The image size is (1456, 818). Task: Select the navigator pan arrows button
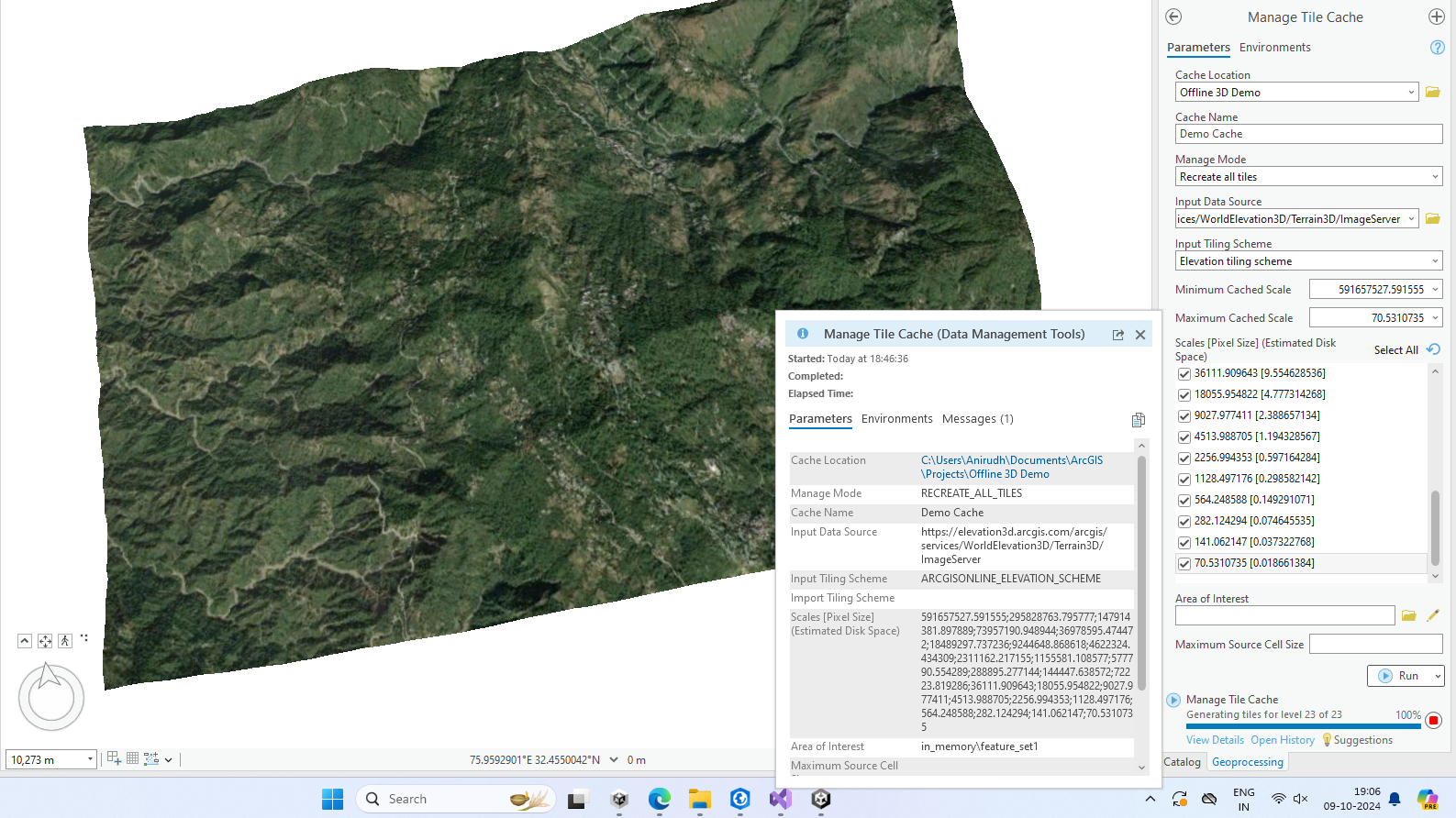click(45, 641)
